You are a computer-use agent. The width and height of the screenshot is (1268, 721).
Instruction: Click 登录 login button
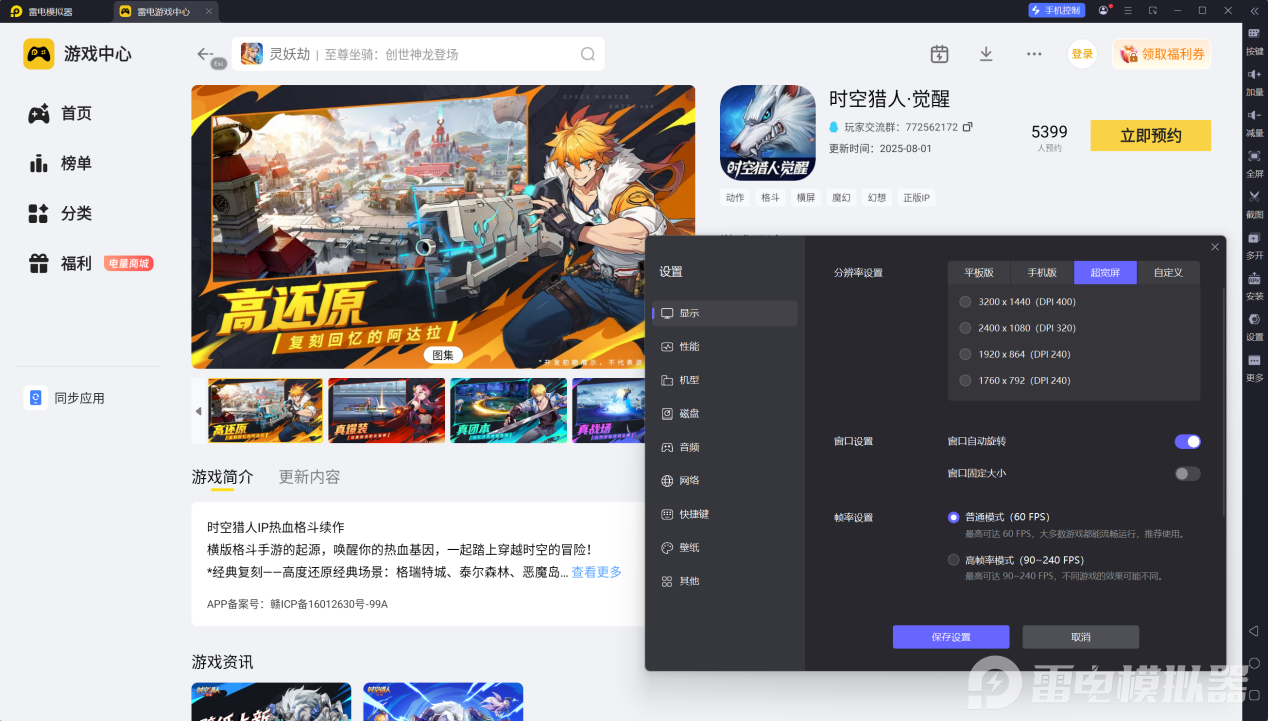tap(1082, 54)
